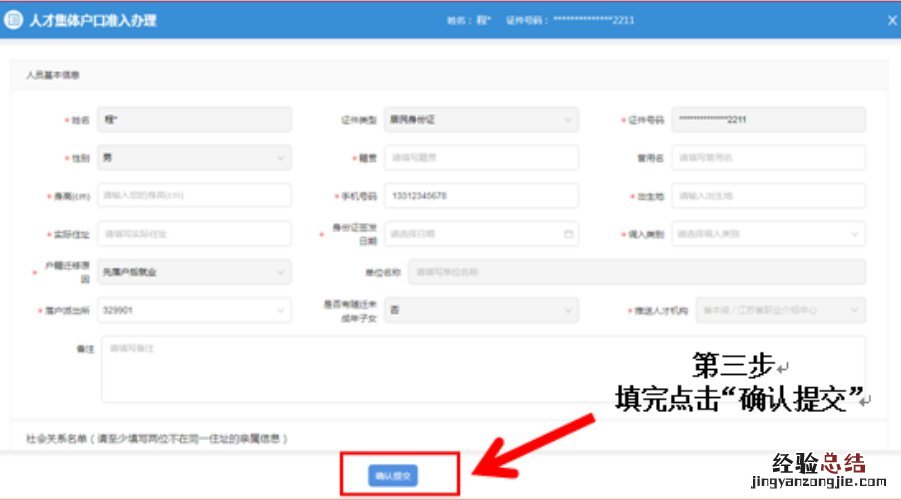Click the 手机号码 field with 13312345678

[480, 196]
